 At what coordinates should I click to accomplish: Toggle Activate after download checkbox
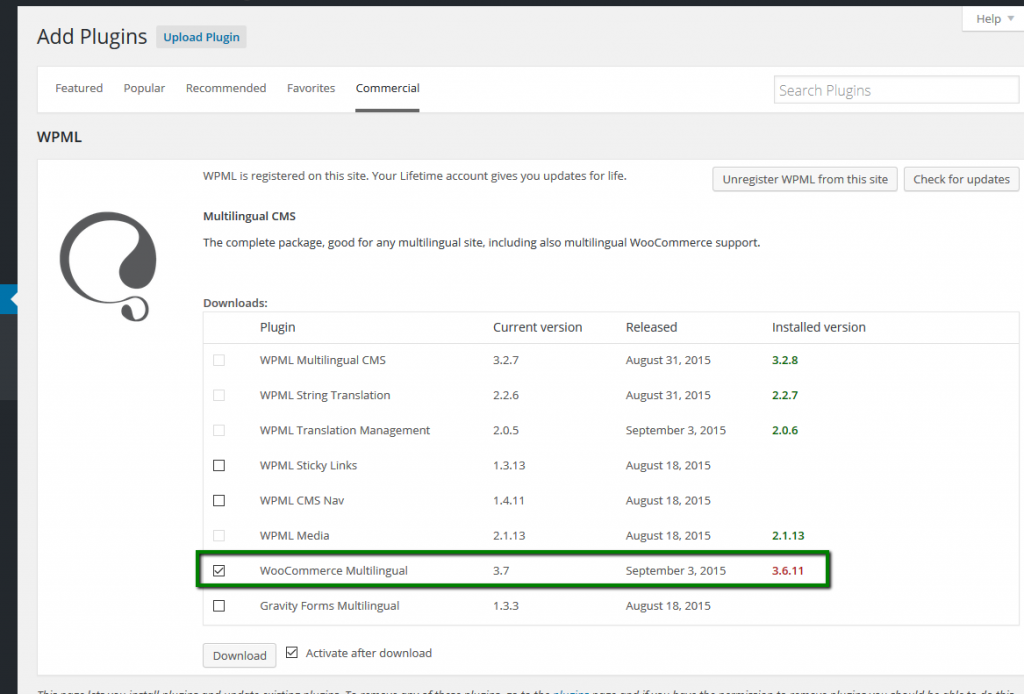[x=292, y=652]
